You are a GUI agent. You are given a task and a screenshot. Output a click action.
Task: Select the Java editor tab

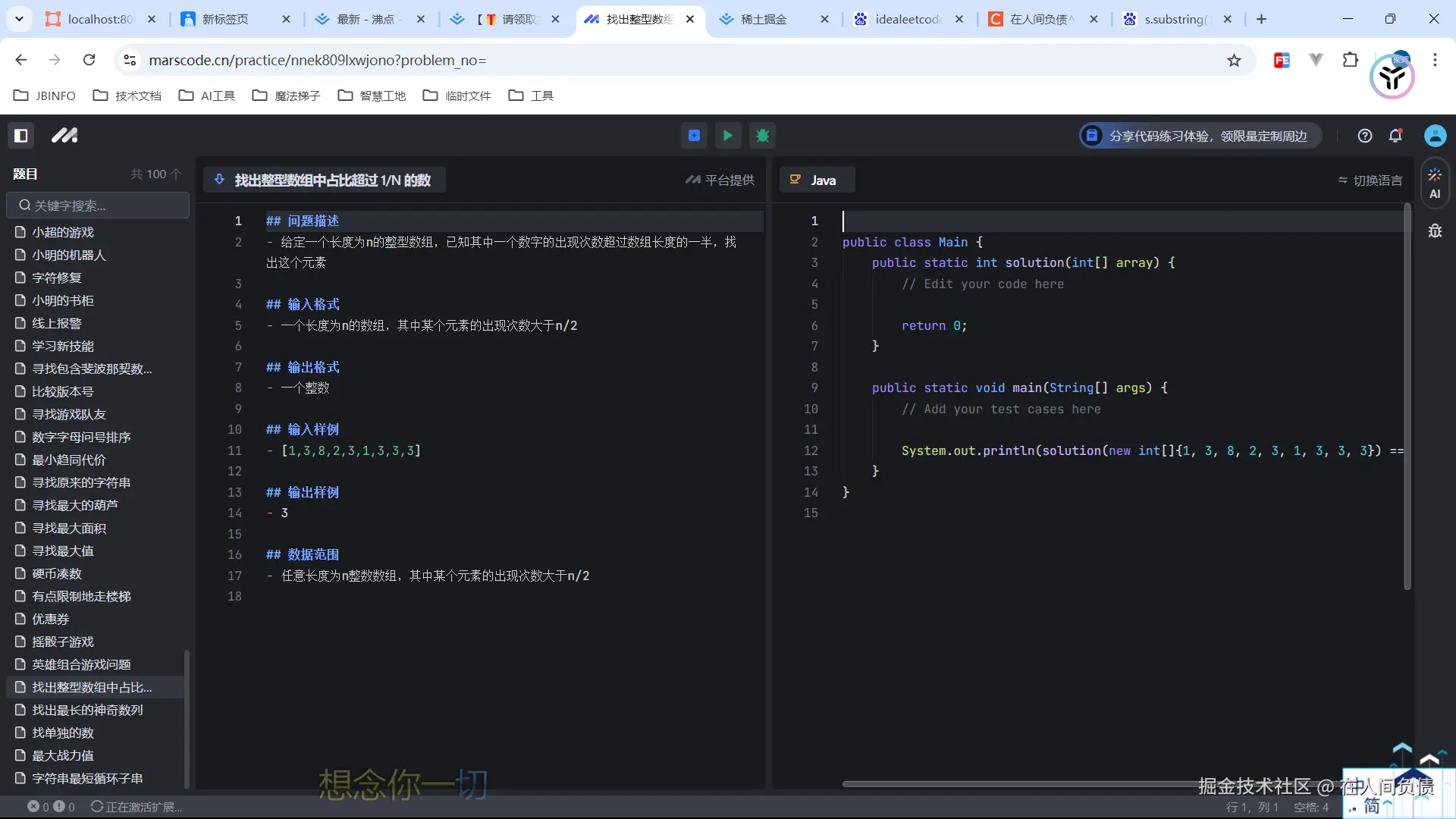pos(817,180)
